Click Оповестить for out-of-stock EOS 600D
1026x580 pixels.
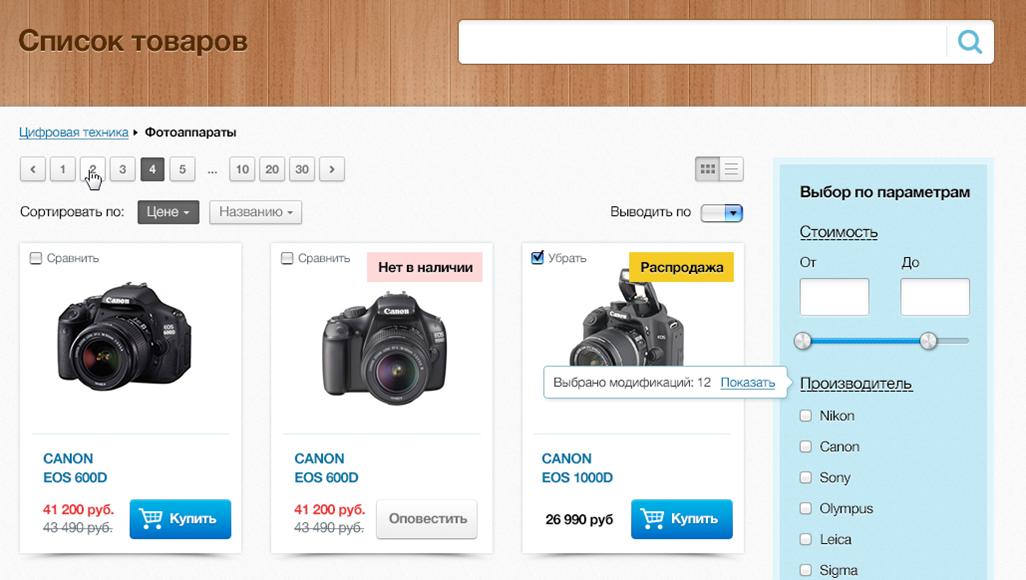[427, 519]
